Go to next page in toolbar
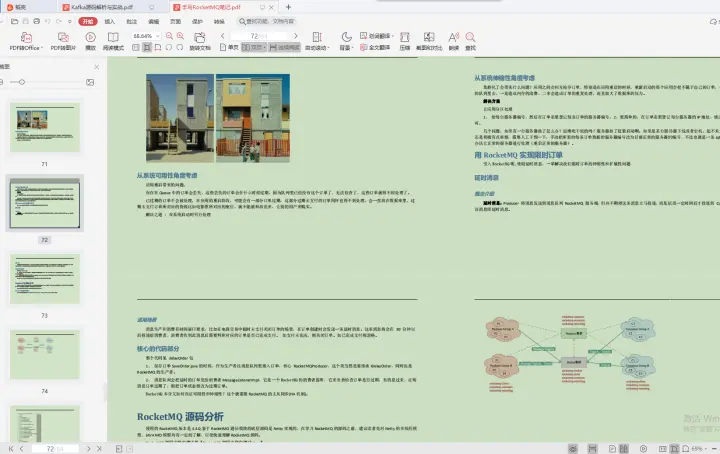This screenshot has height=454, width=720. coord(296,36)
